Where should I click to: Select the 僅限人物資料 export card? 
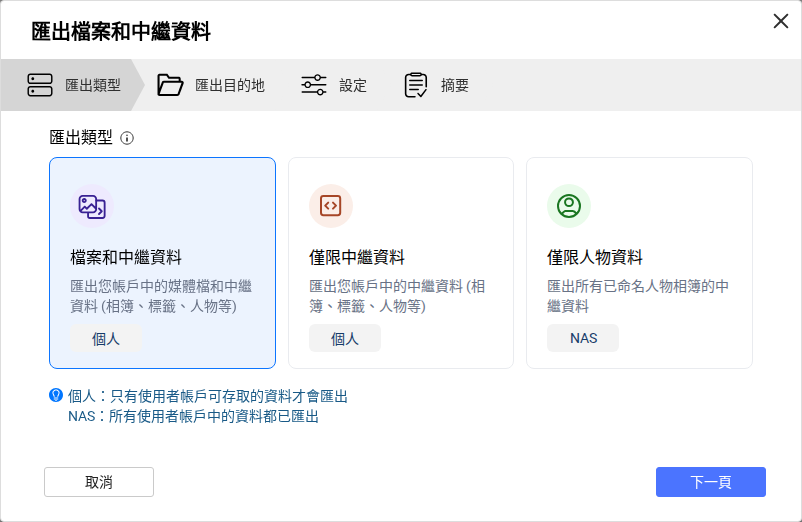(639, 263)
